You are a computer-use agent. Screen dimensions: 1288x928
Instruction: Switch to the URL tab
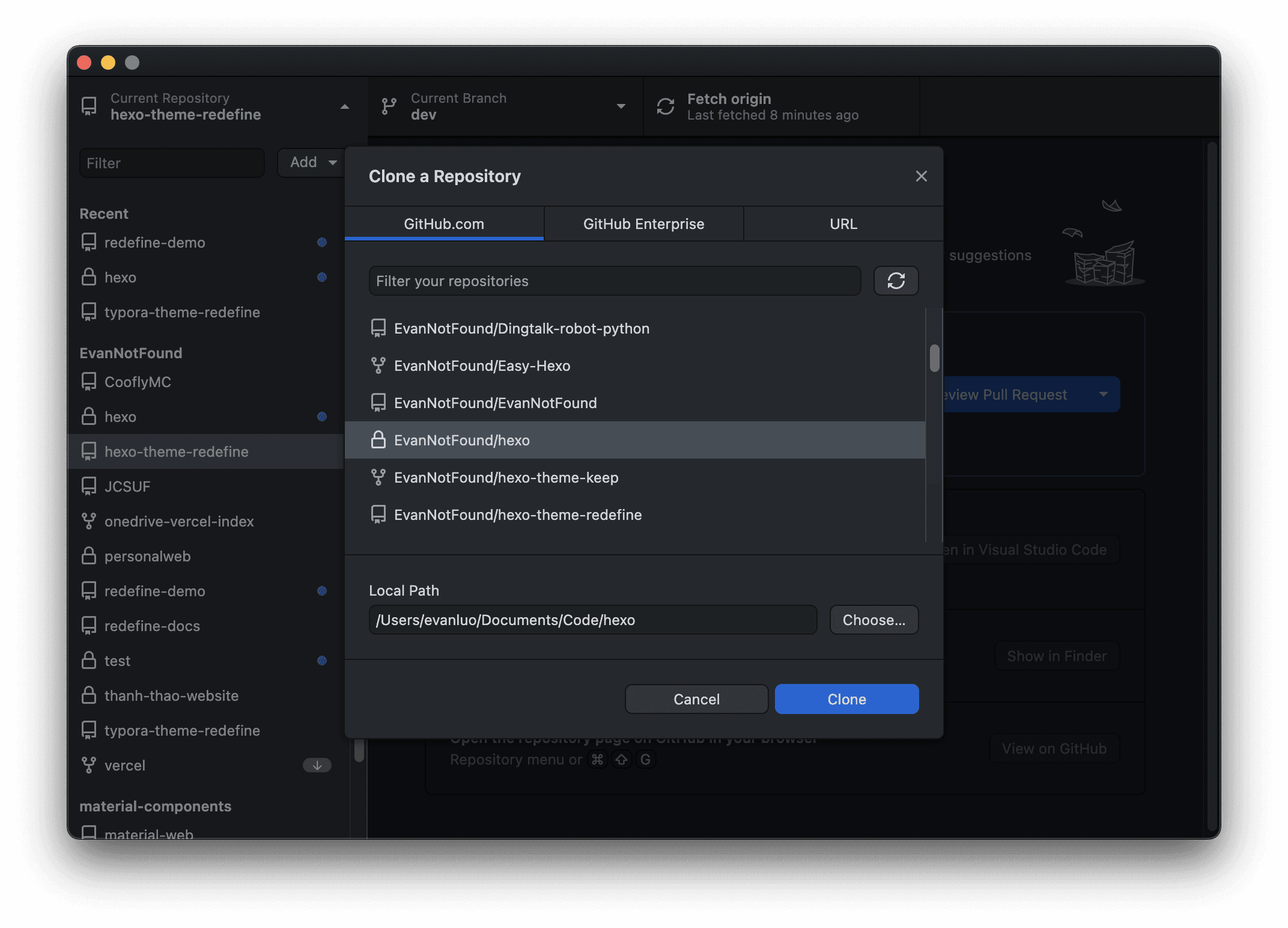(x=843, y=224)
